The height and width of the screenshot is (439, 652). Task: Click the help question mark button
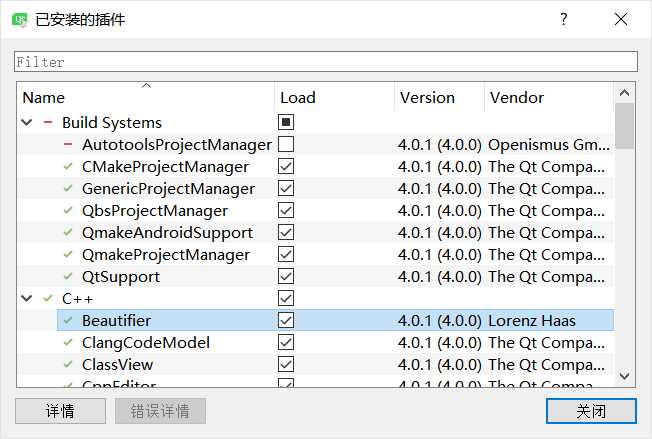coord(563,19)
